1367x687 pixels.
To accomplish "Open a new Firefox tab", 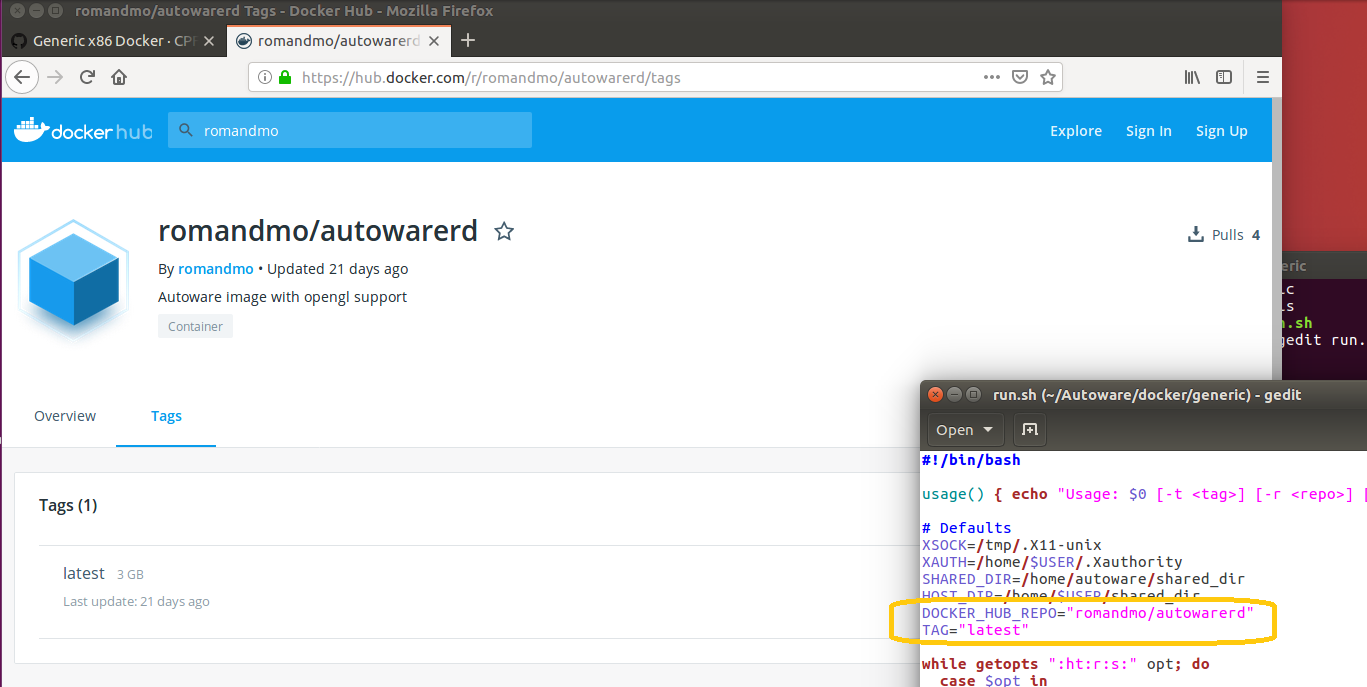I will click(467, 41).
